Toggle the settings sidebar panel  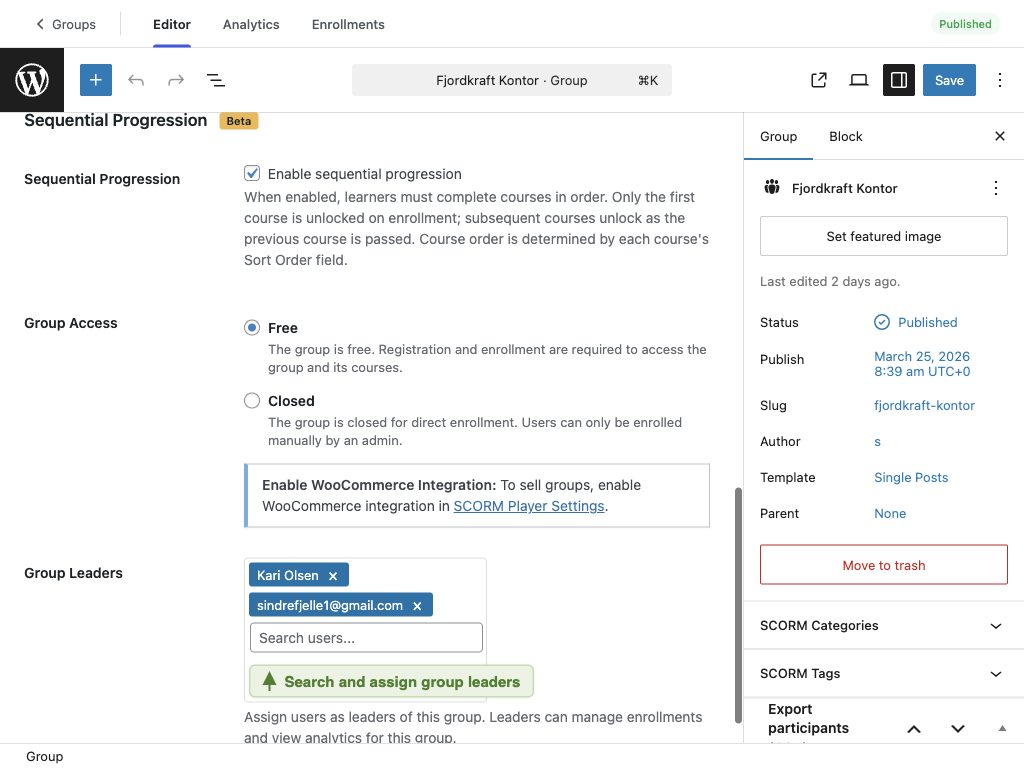[x=898, y=79]
